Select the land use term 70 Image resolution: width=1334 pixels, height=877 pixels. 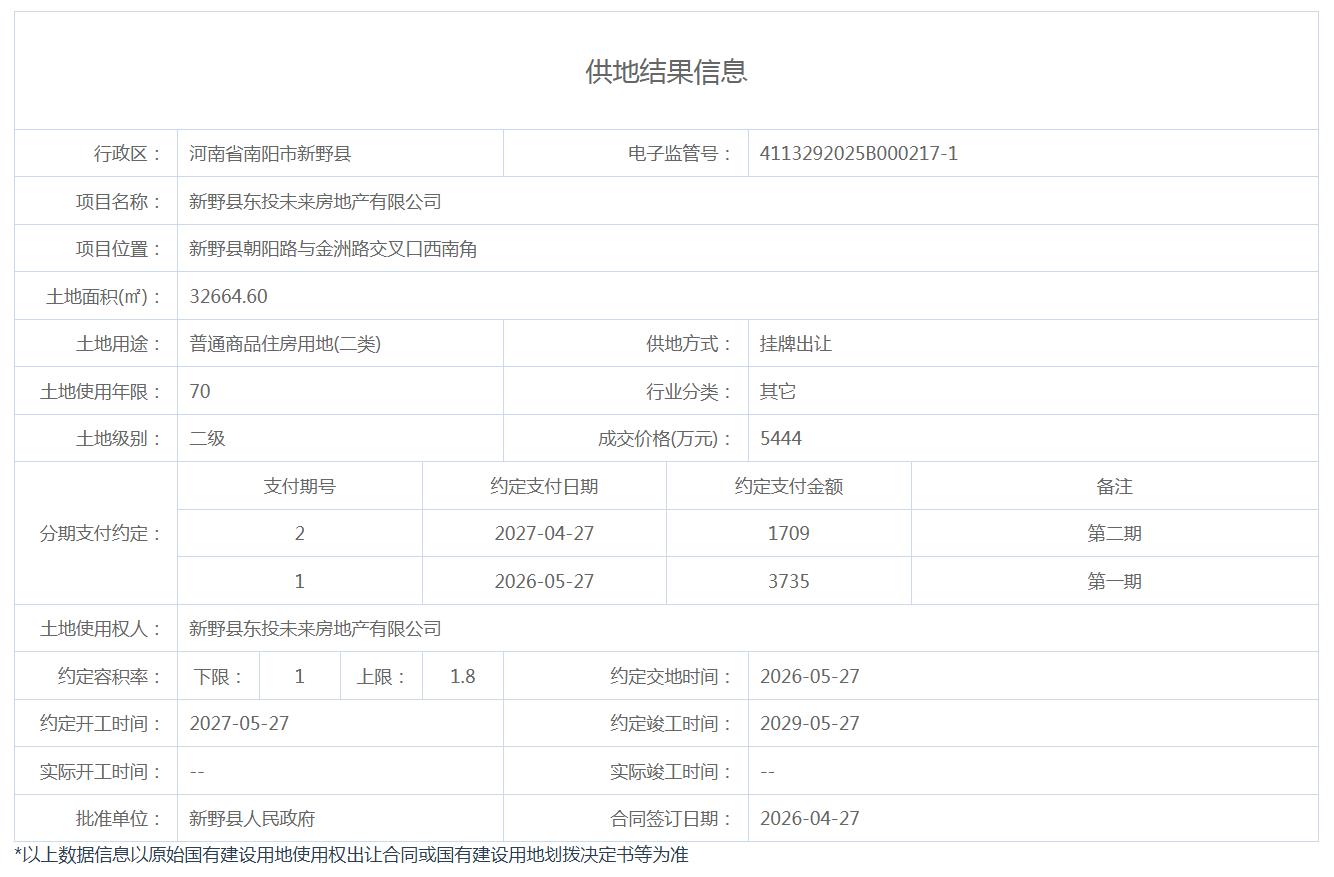(x=200, y=392)
